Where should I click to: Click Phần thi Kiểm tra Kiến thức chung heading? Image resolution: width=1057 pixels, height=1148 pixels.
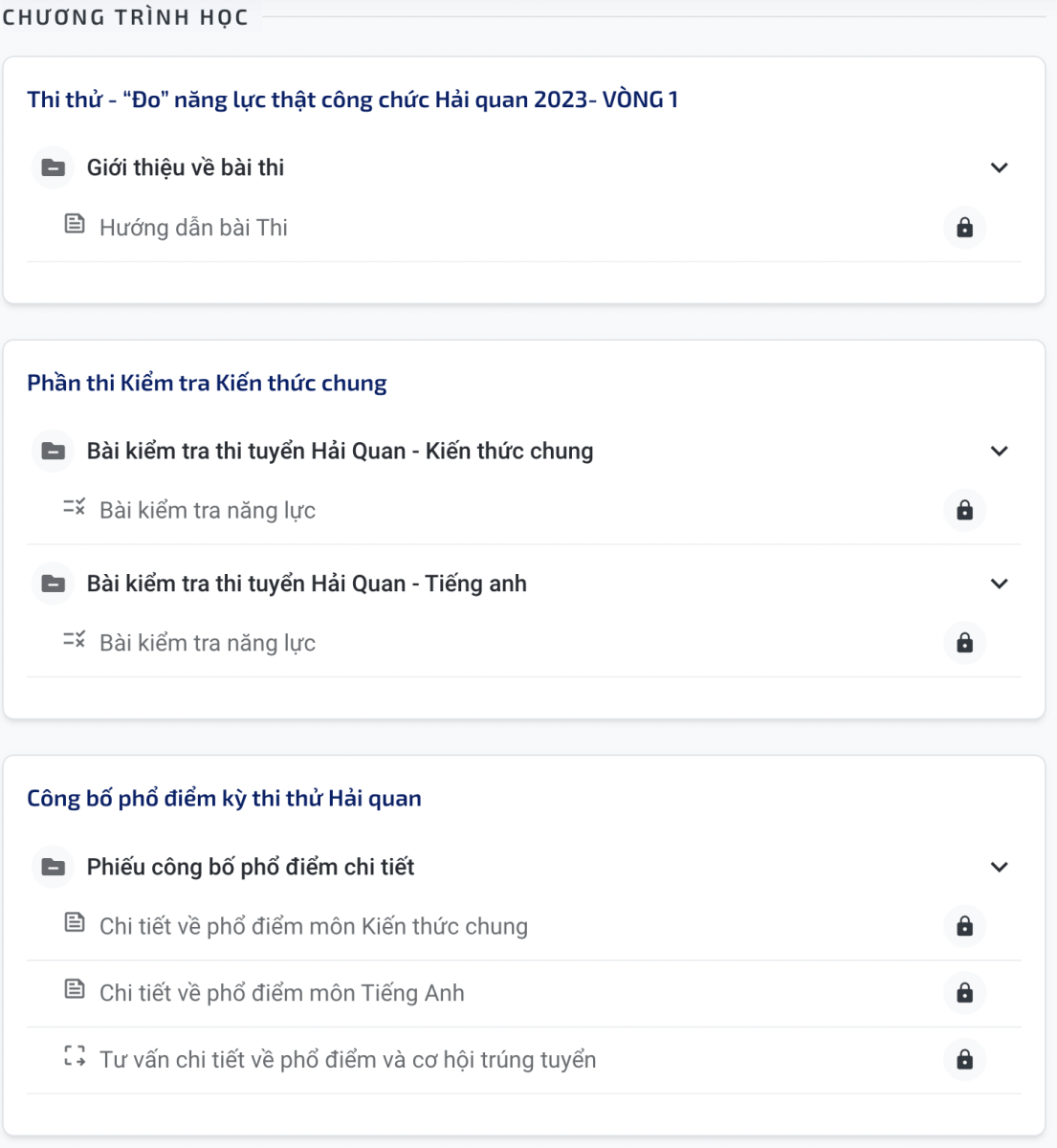(207, 384)
